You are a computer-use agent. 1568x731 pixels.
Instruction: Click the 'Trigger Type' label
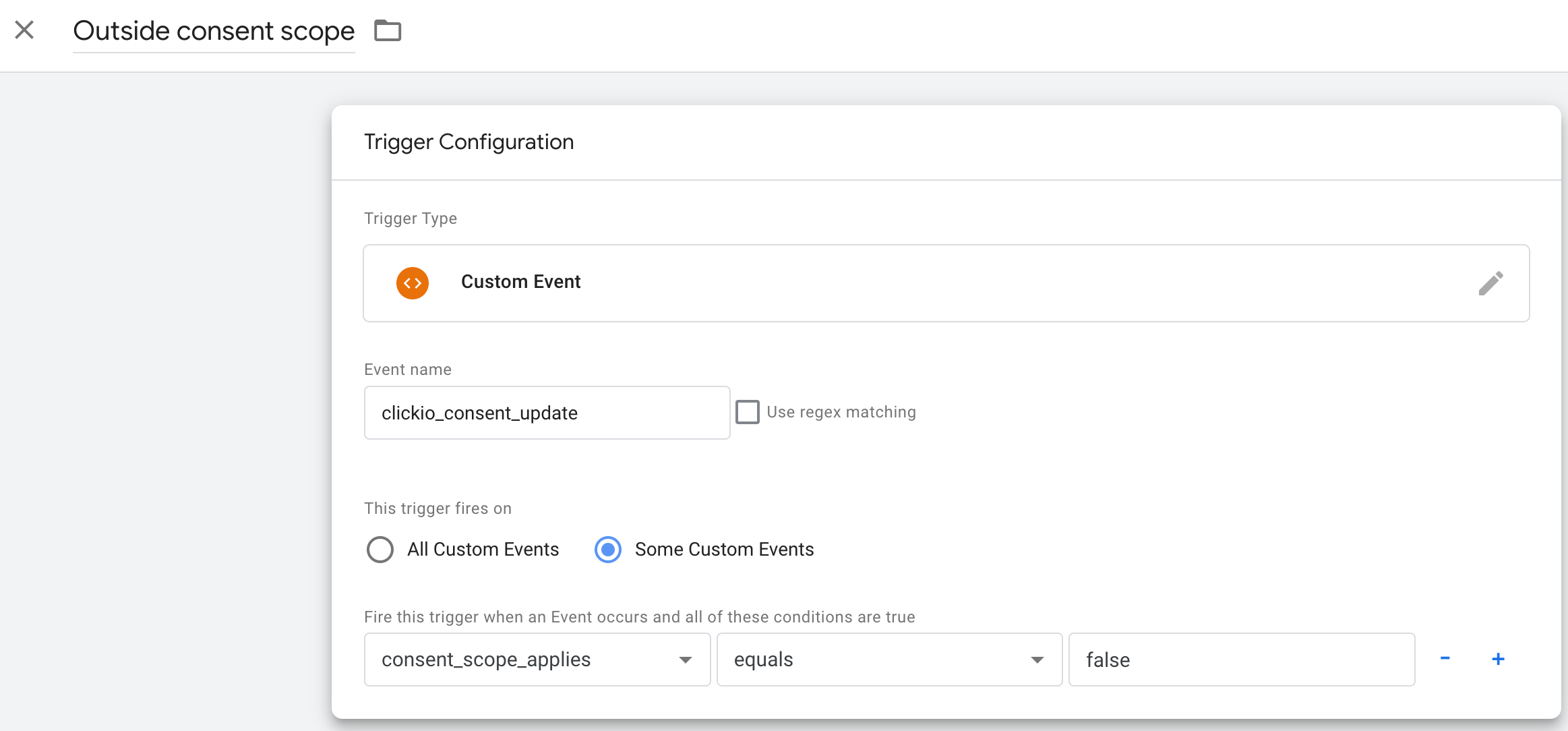[411, 218]
